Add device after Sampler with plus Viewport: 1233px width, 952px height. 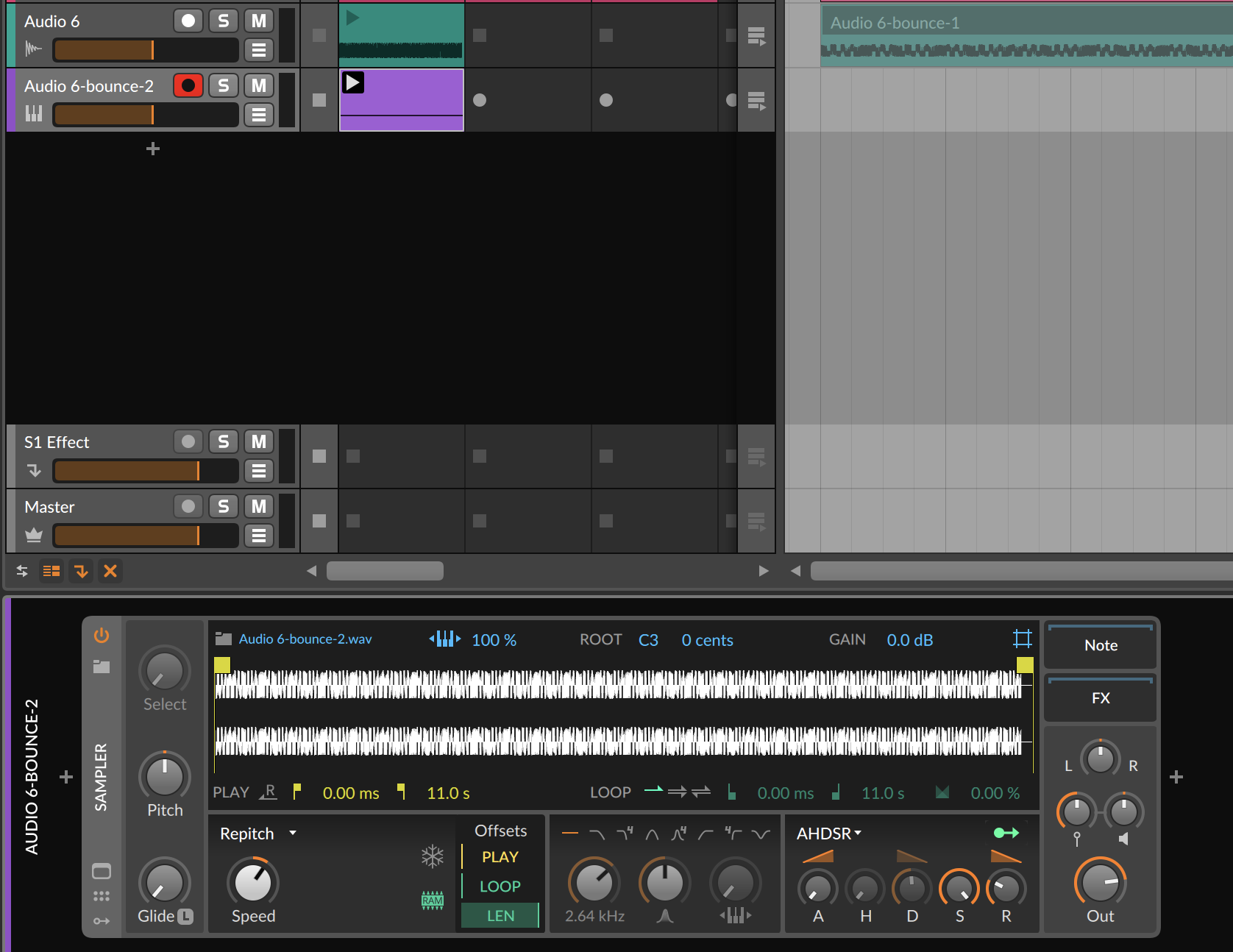click(x=1176, y=777)
